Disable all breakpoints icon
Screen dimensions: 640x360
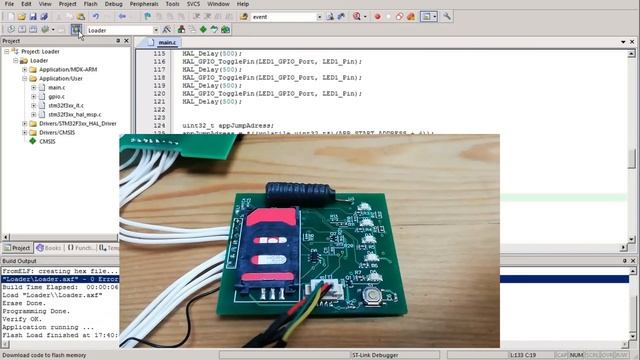click(x=400, y=17)
